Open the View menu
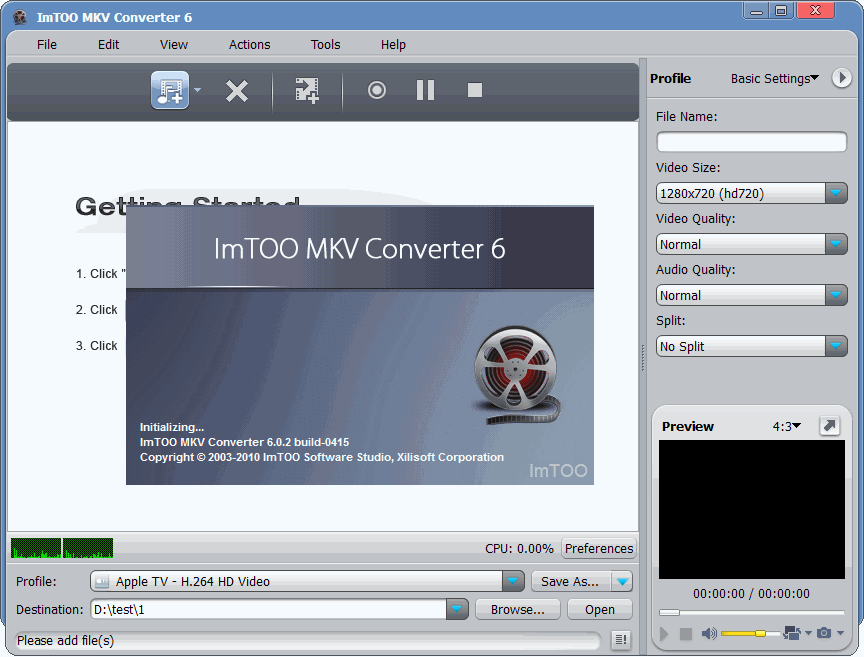The width and height of the screenshot is (864, 657). (174, 45)
